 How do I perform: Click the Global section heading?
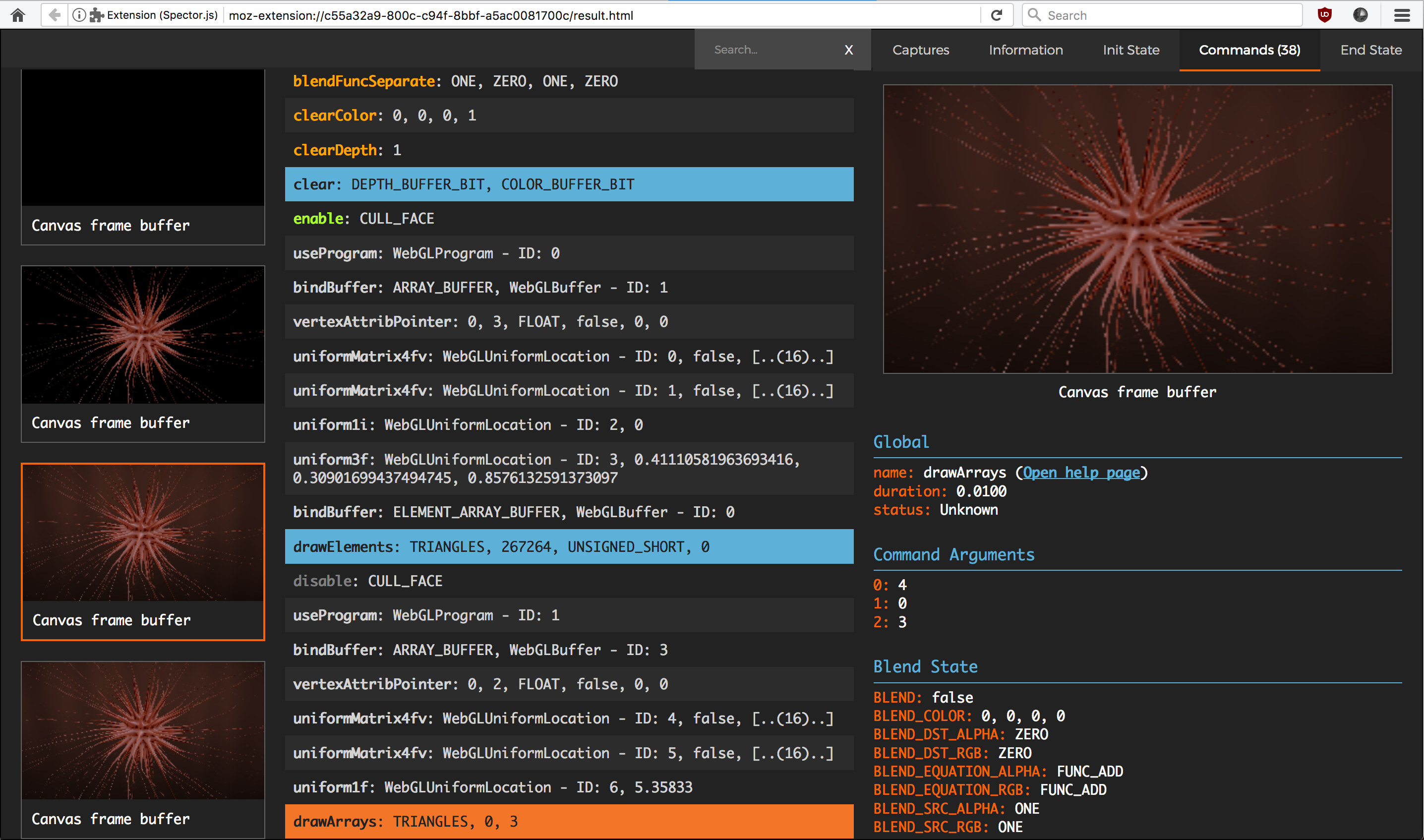(901, 442)
